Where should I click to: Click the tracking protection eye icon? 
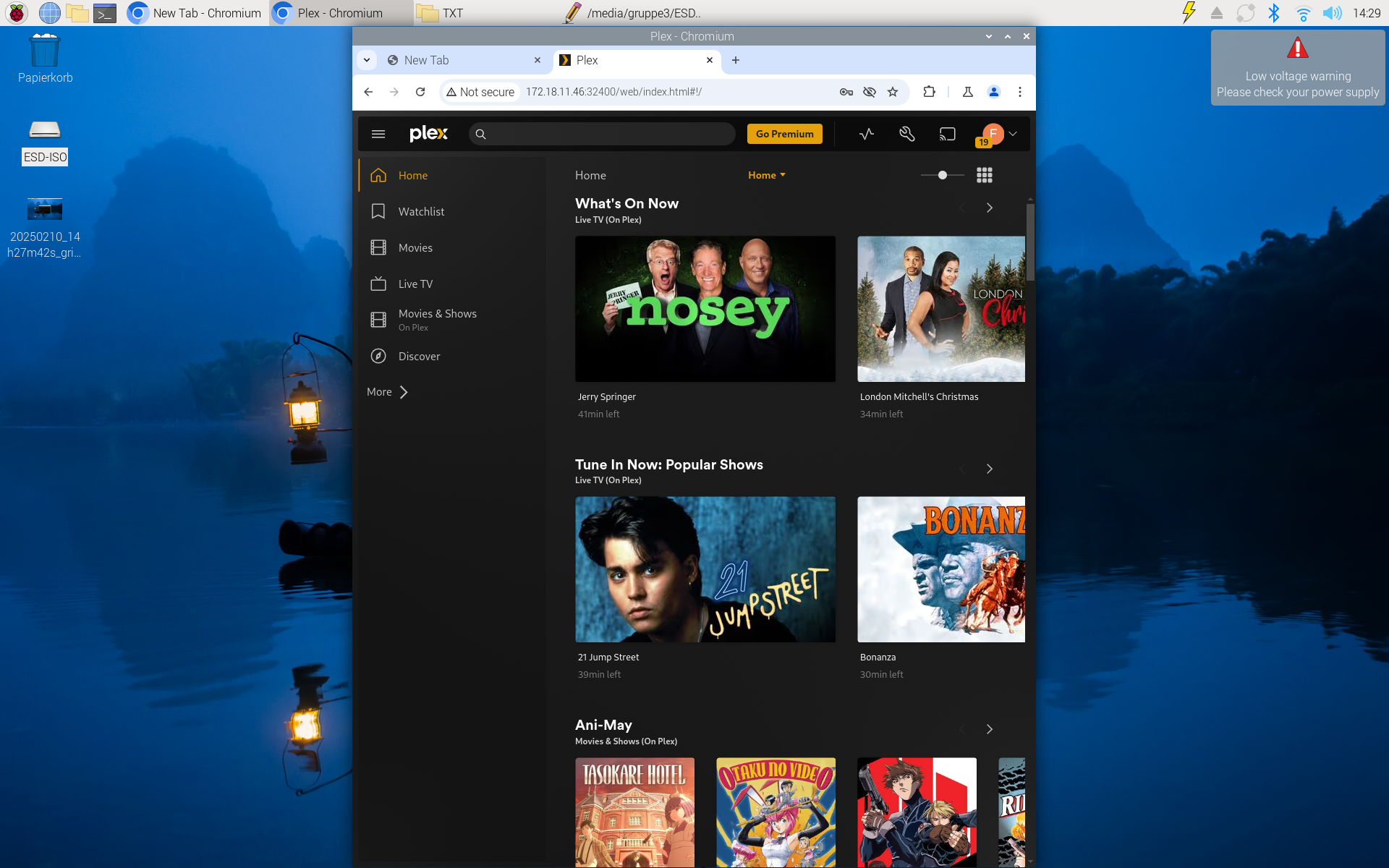(x=870, y=92)
